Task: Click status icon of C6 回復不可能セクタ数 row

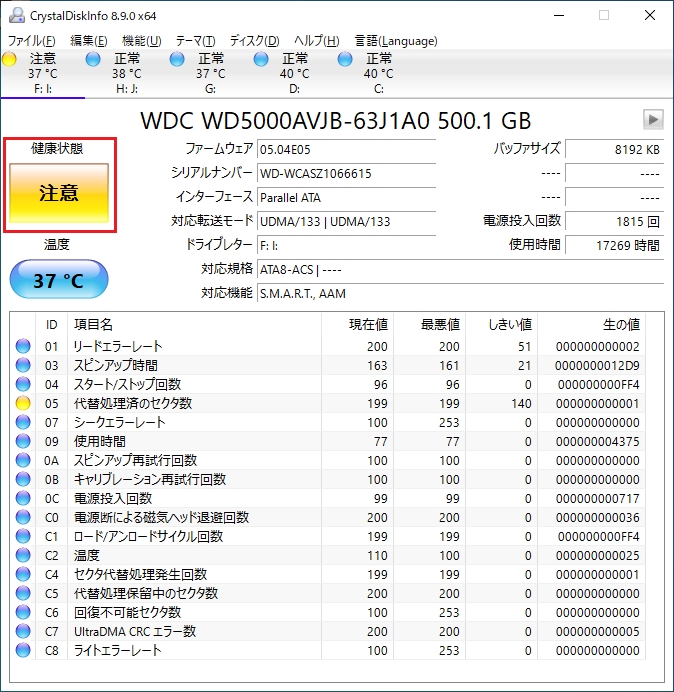Action: coord(23,612)
